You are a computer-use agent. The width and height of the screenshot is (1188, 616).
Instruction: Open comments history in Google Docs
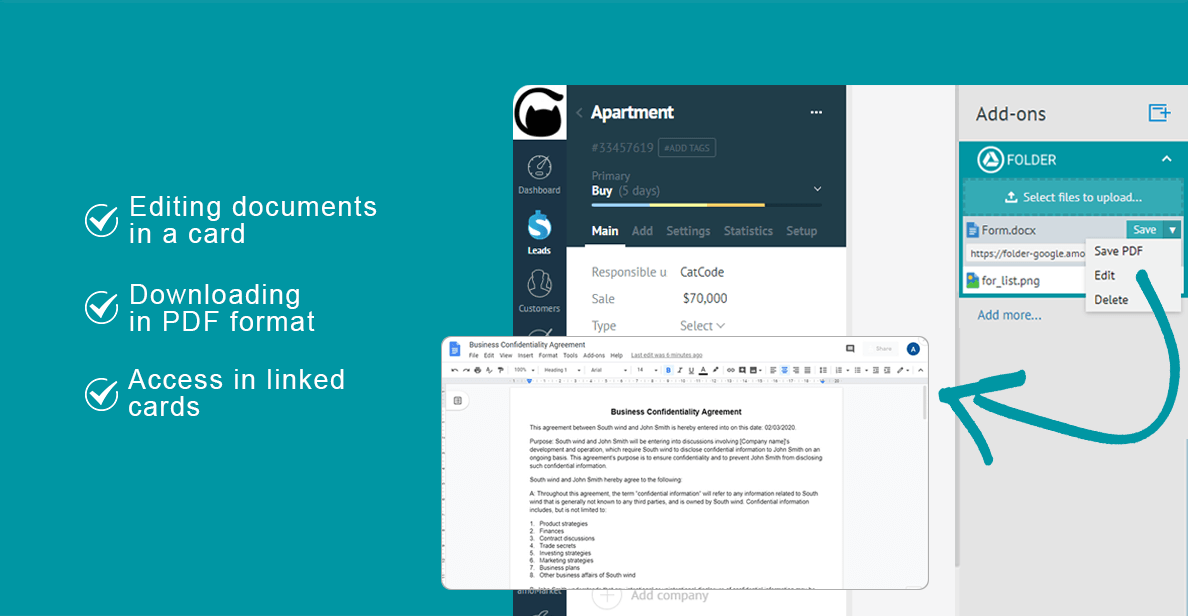pos(850,349)
